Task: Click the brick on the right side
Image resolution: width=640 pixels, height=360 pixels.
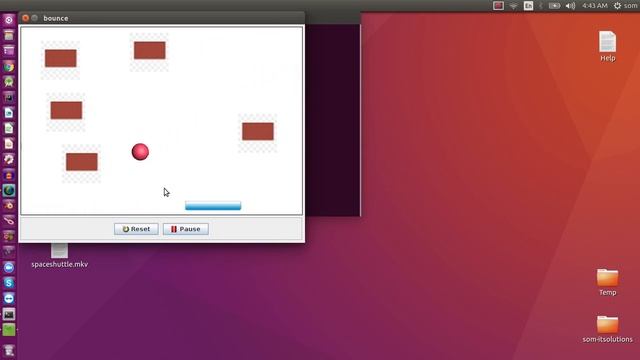Action: [258, 131]
